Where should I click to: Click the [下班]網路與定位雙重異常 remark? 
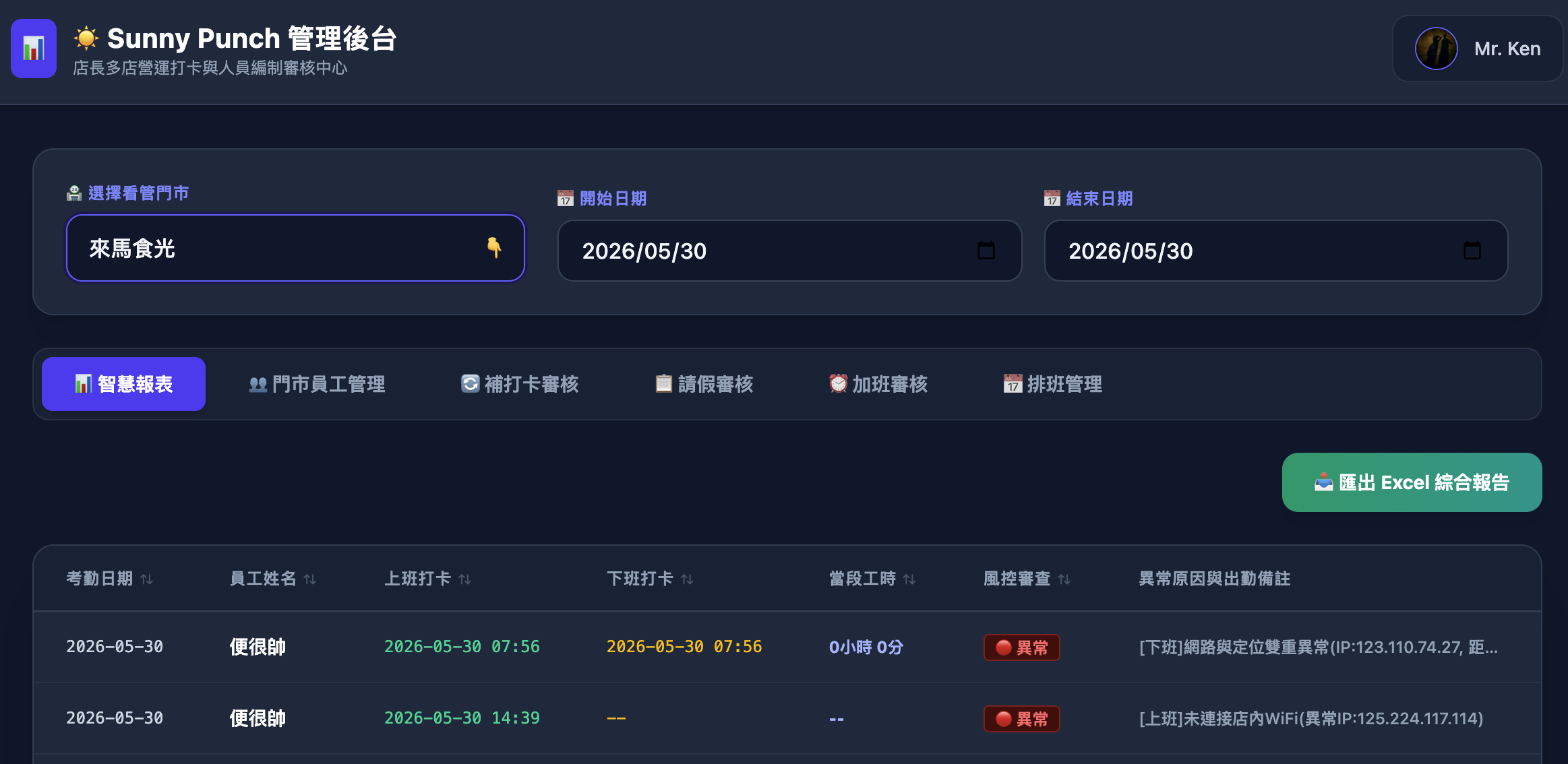click(1319, 647)
